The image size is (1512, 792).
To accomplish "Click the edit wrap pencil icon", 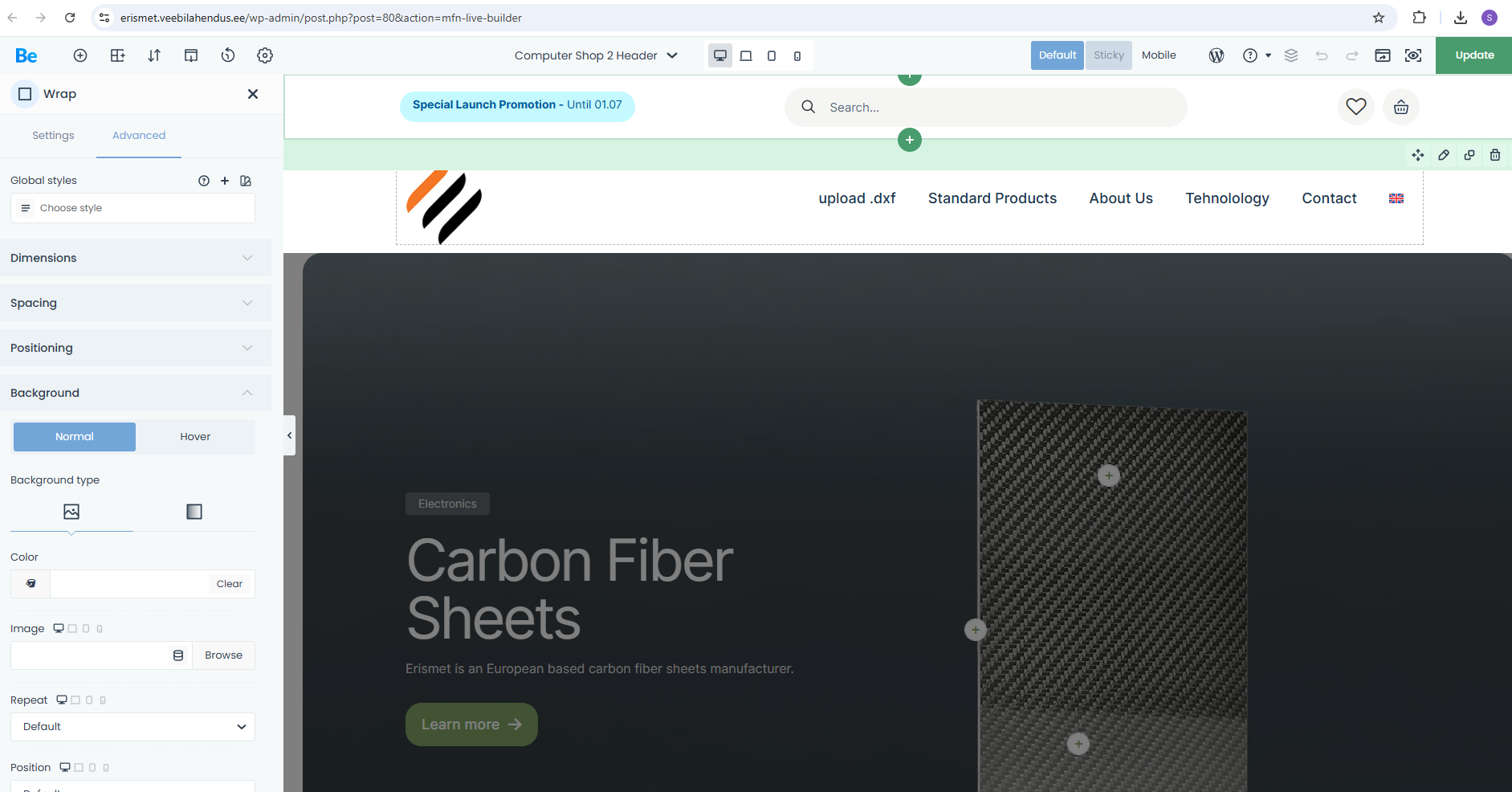I will pos(1444,155).
